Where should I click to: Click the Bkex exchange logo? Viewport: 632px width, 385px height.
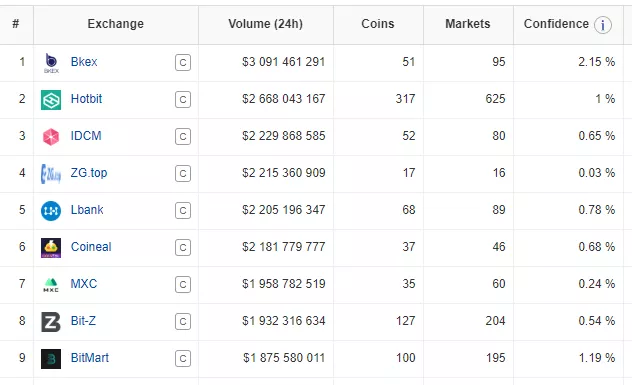[51, 63]
